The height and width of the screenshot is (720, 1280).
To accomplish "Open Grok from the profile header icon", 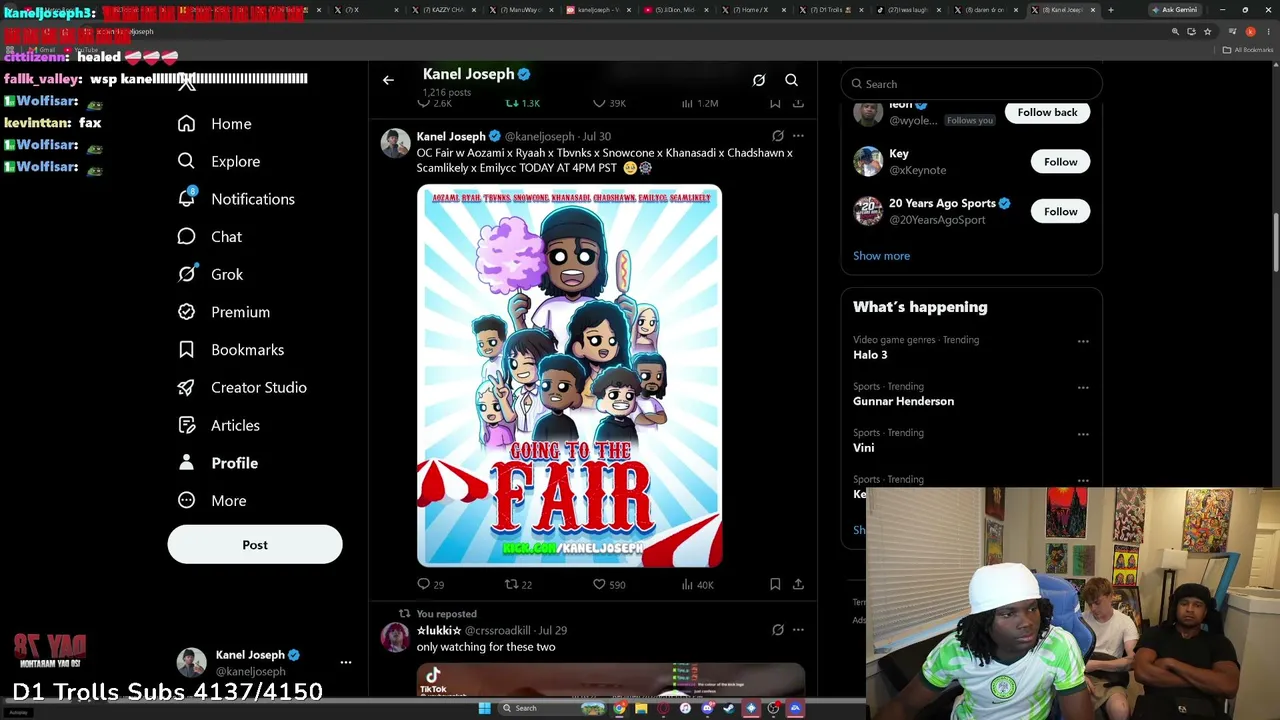I will point(759,80).
